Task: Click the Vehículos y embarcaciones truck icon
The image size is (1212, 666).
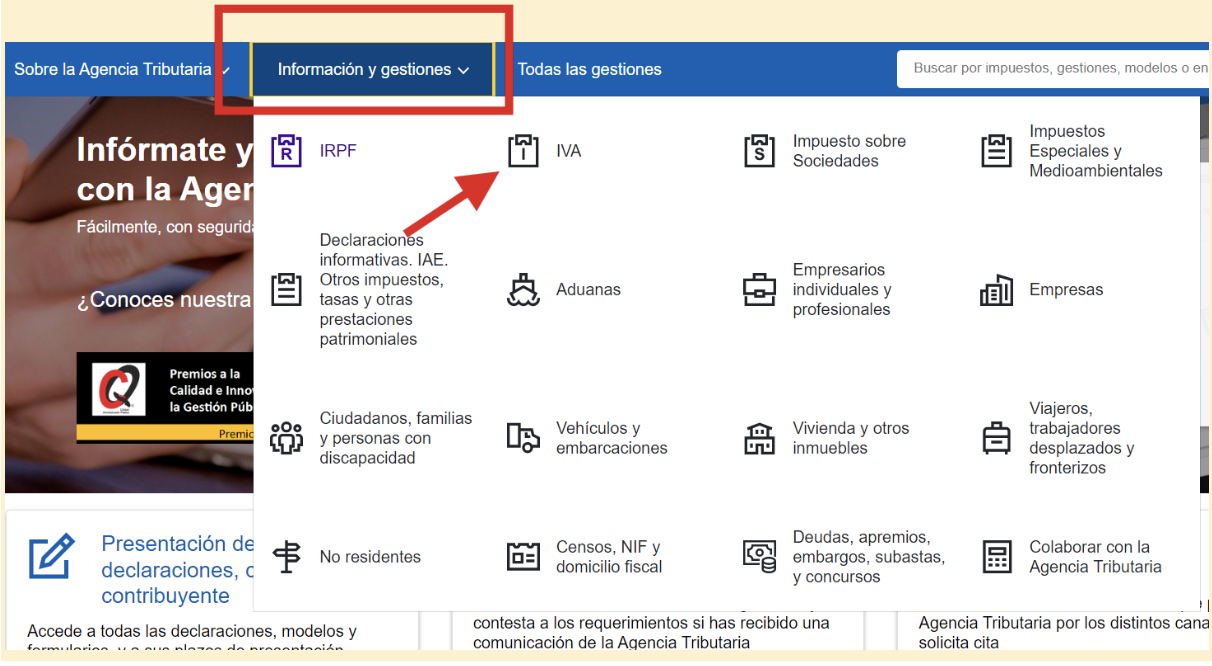Action: click(x=523, y=438)
